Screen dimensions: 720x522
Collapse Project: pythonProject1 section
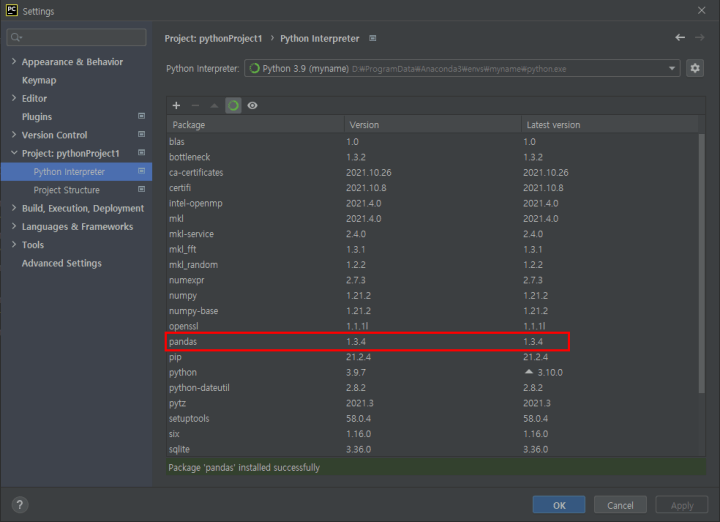click(x=14, y=153)
